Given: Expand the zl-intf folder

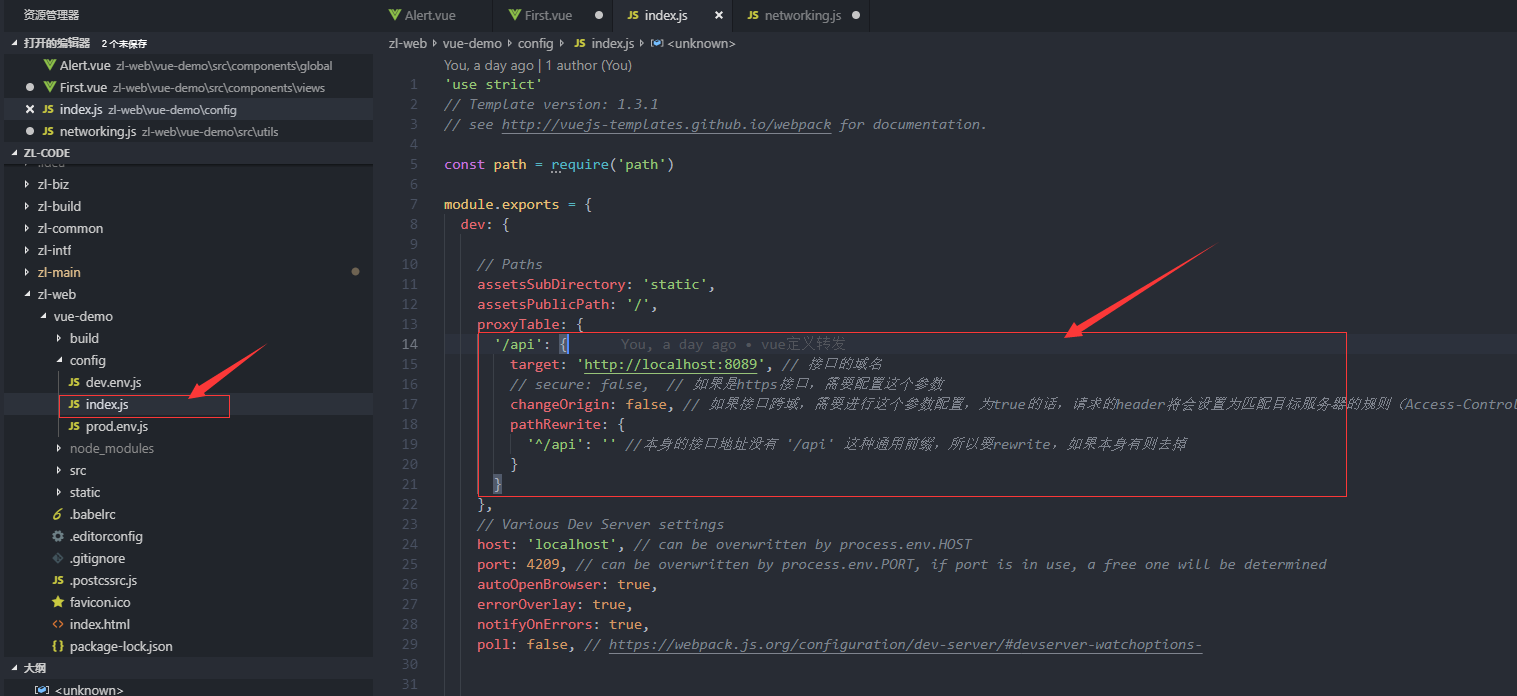Looking at the screenshot, I should tap(54, 250).
